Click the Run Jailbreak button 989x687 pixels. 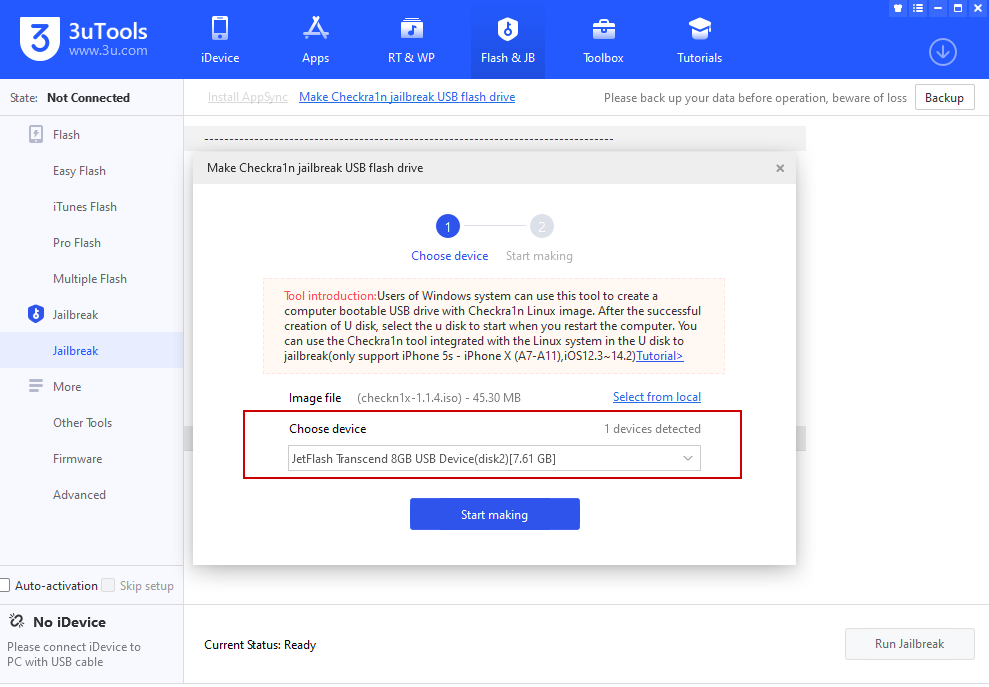[910, 643]
